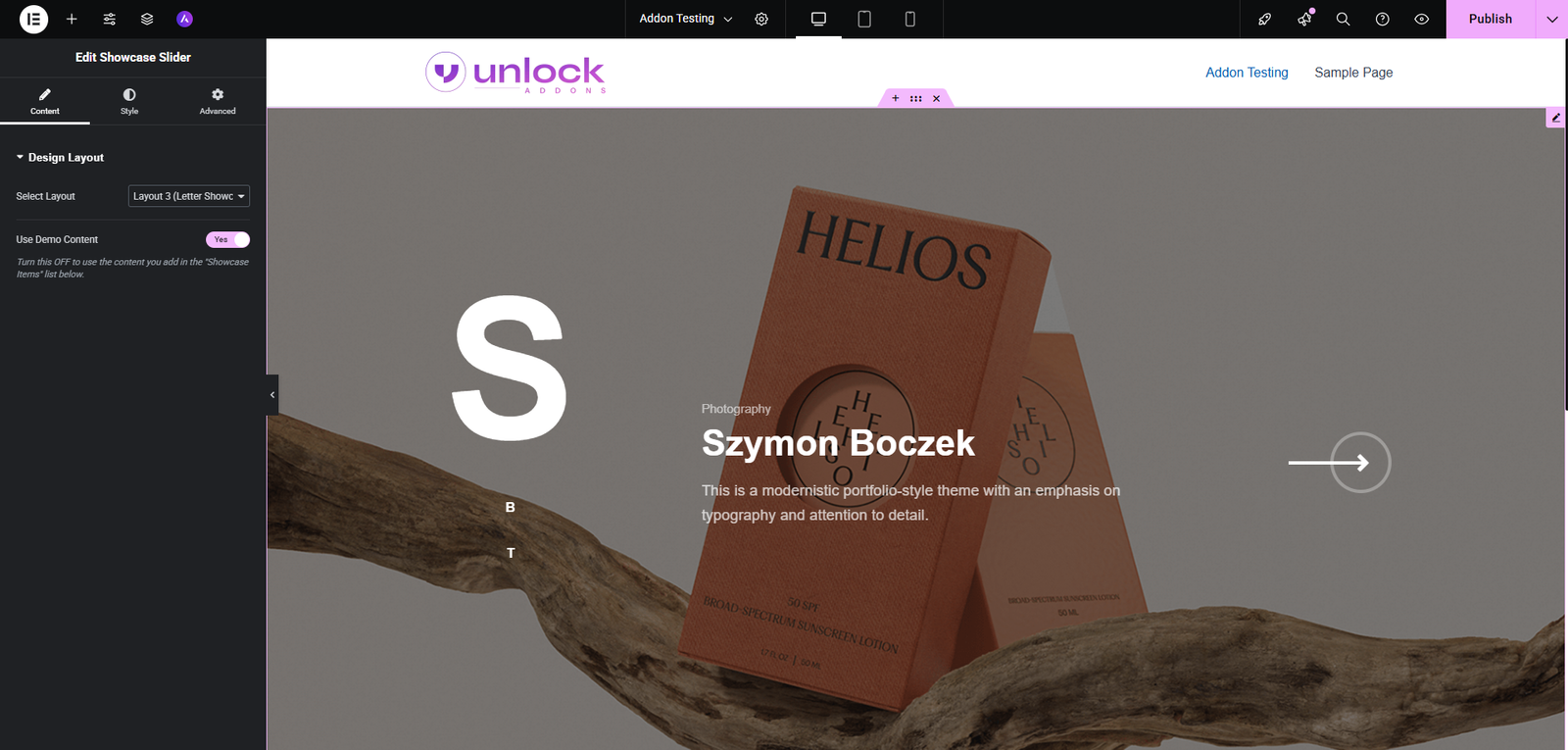Open the help question mark icon
The height and width of the screenshot is (750, 1568).
pyautogui.click(x=1382, y=19)
